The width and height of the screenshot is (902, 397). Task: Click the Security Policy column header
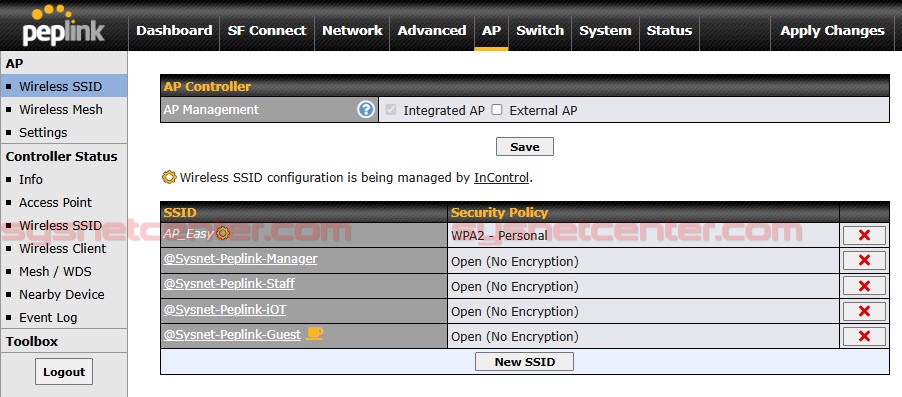[x=643, y=212]
